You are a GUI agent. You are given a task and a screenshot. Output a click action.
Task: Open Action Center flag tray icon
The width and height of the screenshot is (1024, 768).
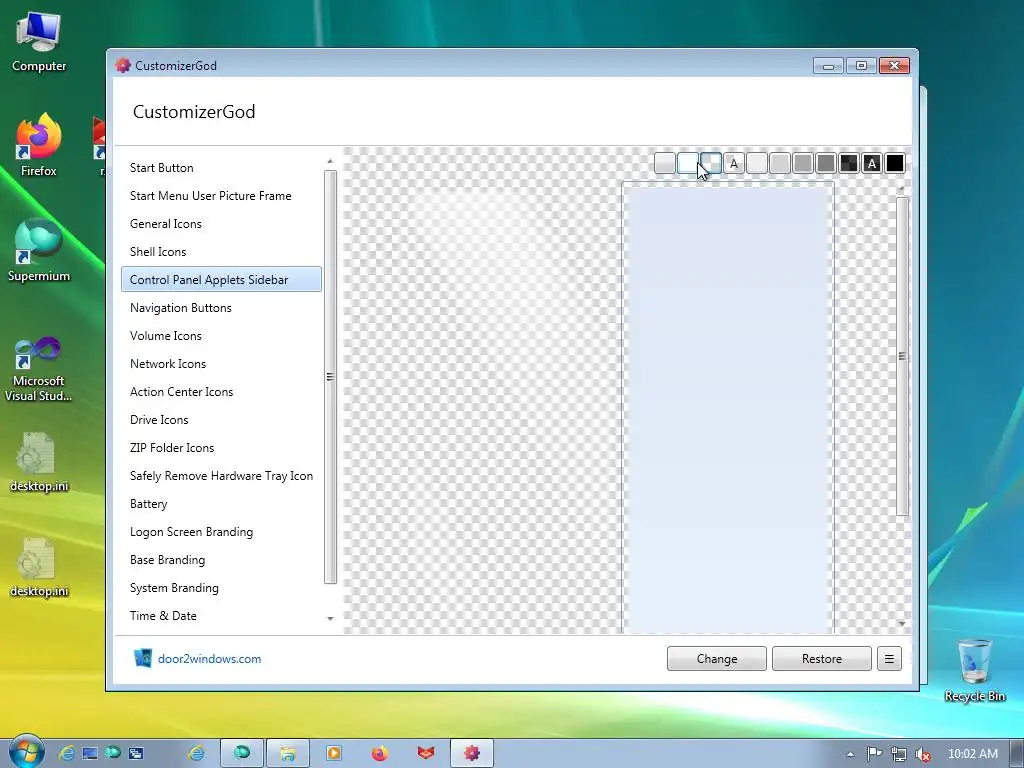coord(874,754)
